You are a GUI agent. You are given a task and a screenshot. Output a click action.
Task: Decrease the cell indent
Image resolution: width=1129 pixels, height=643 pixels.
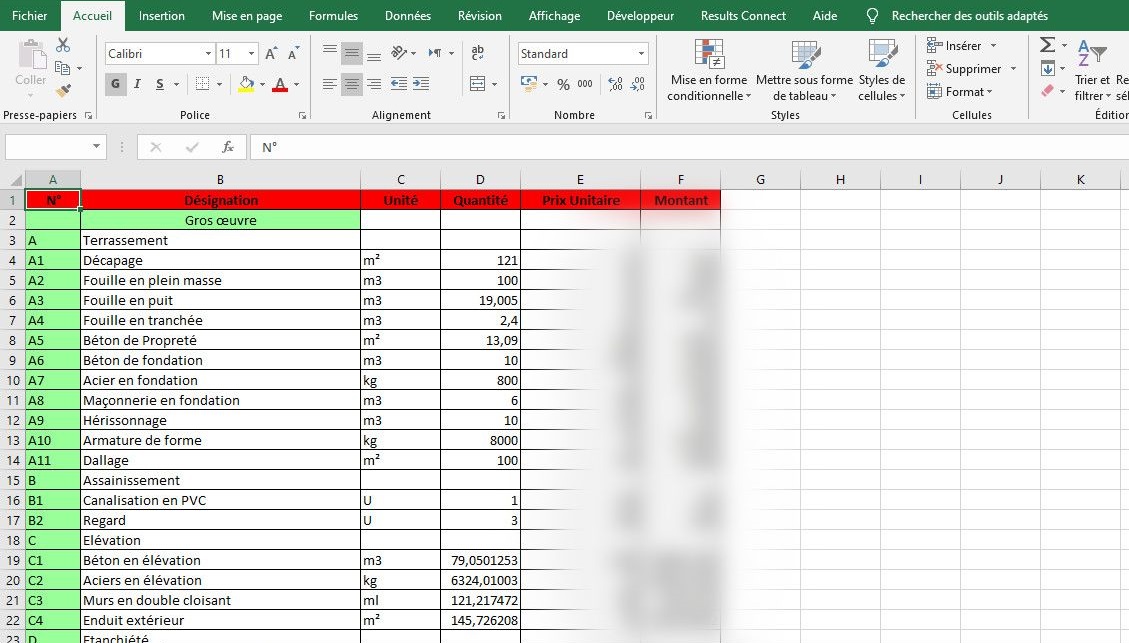click(x=399, y=84)
